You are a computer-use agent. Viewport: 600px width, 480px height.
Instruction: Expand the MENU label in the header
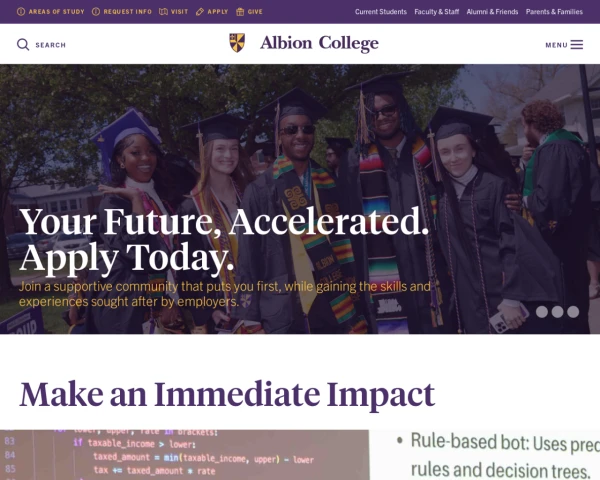[556, 45]
